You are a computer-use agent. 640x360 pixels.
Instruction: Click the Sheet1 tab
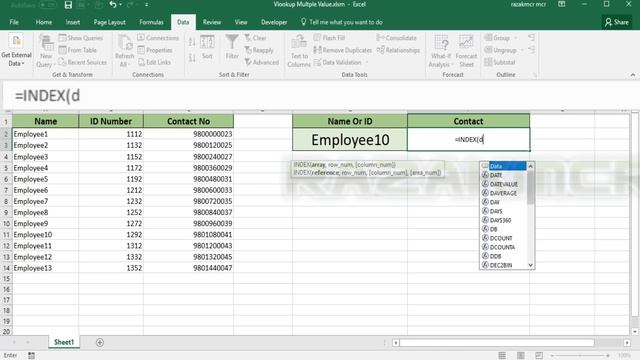click(x=64, y=342)
